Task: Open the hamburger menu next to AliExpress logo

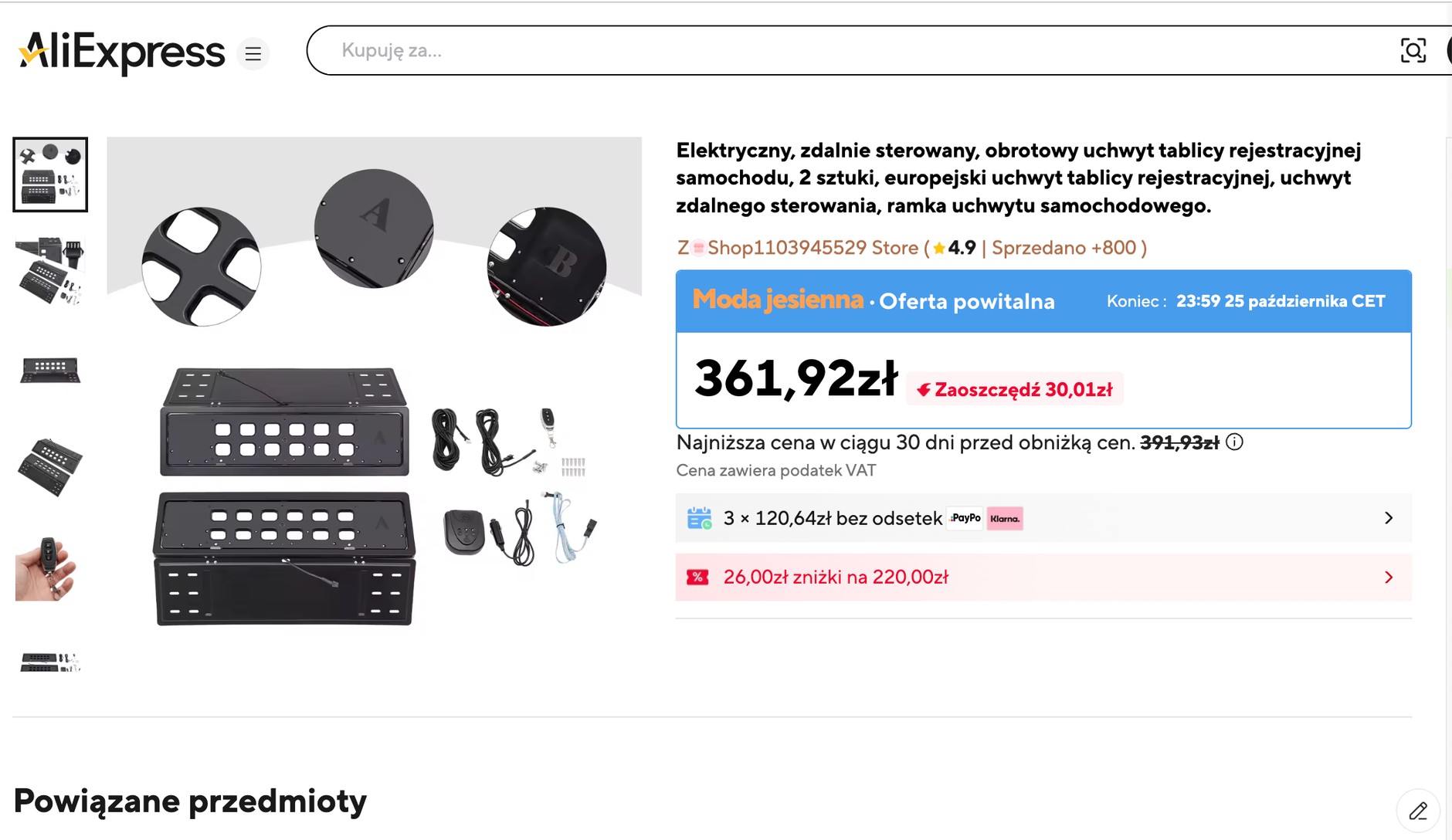Action: [253, 54]
